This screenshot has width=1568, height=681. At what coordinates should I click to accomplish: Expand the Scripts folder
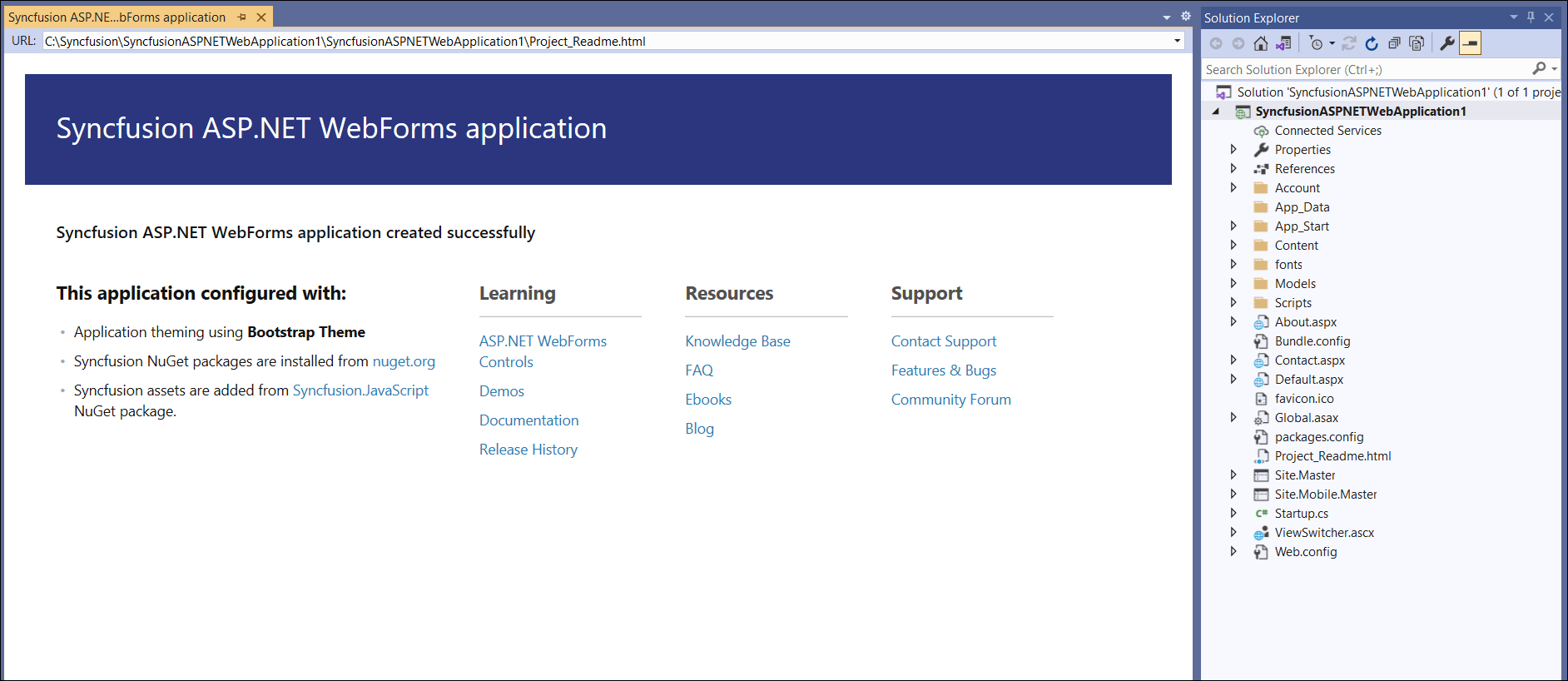[1233, 303]
